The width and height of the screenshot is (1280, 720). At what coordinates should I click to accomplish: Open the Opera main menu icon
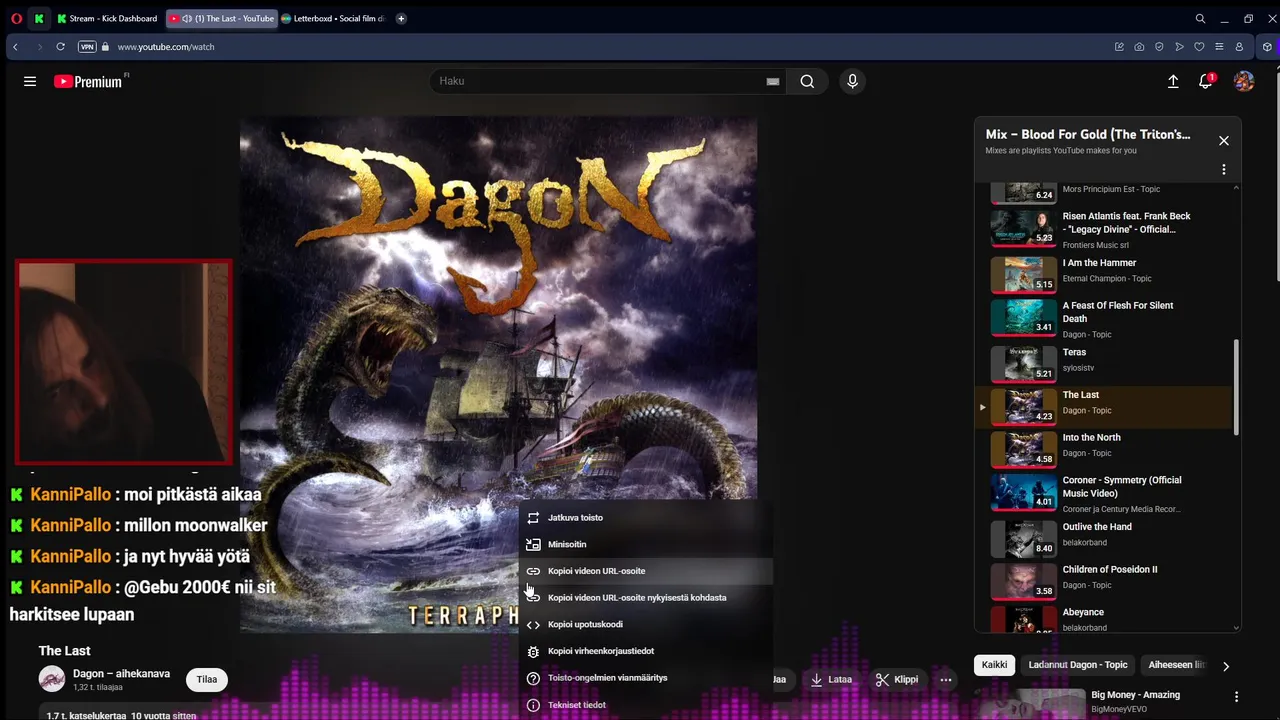coord(16,18)
